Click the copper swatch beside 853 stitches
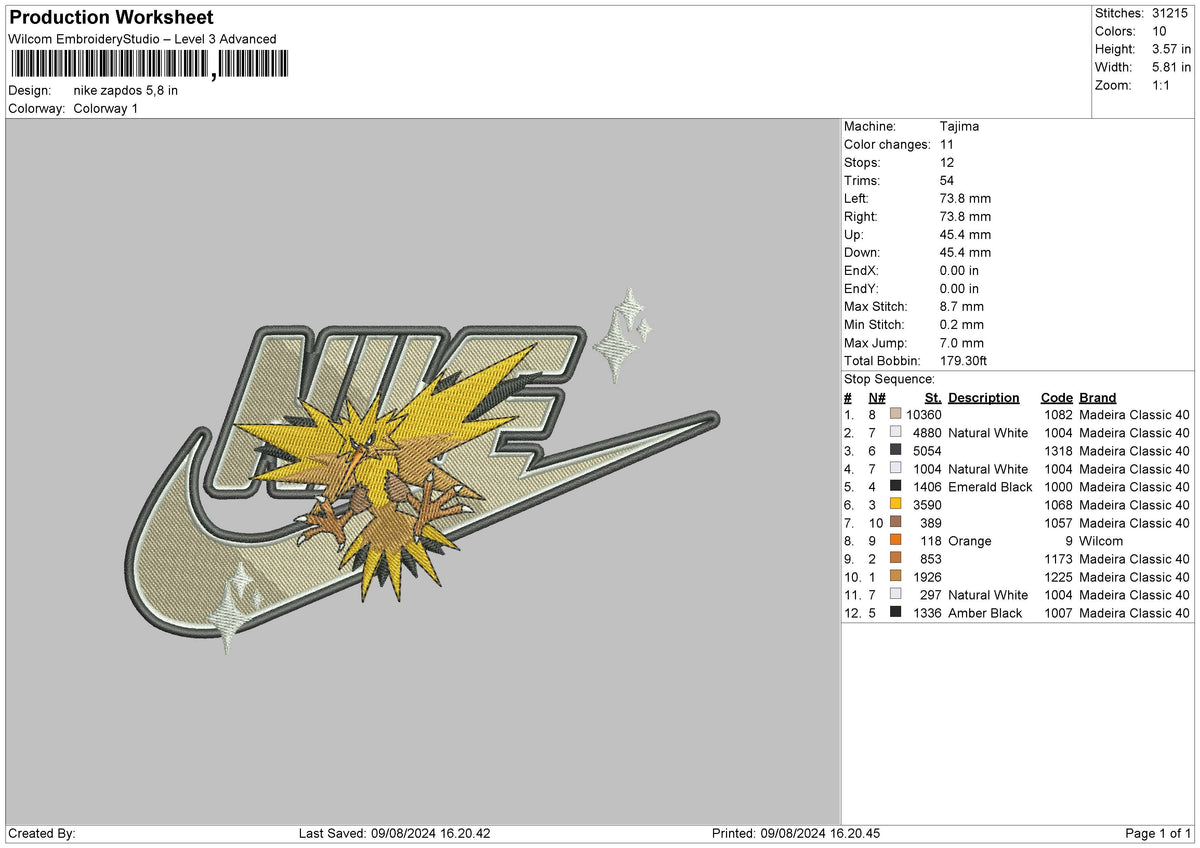The width and height of the screenshot is (1200, 848). [895, 559]
